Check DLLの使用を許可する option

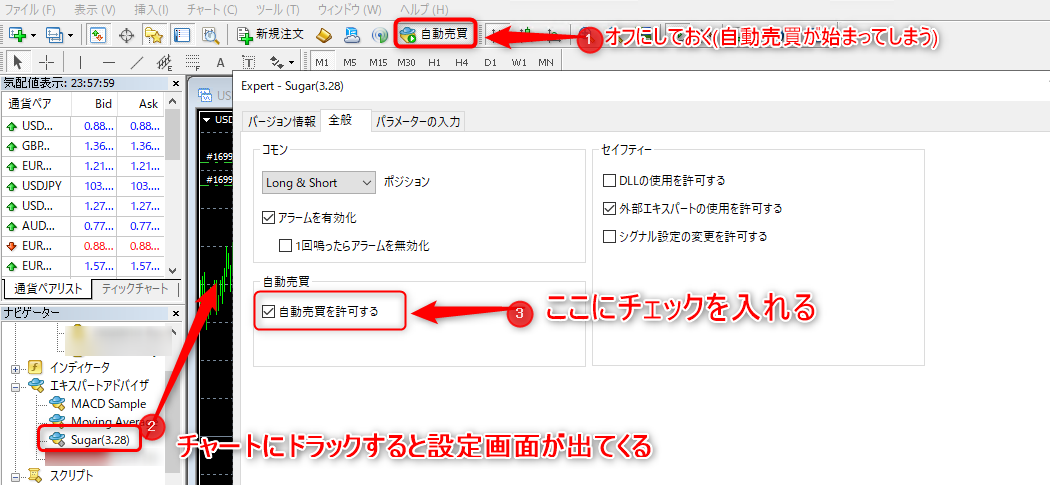pos(610,181)
